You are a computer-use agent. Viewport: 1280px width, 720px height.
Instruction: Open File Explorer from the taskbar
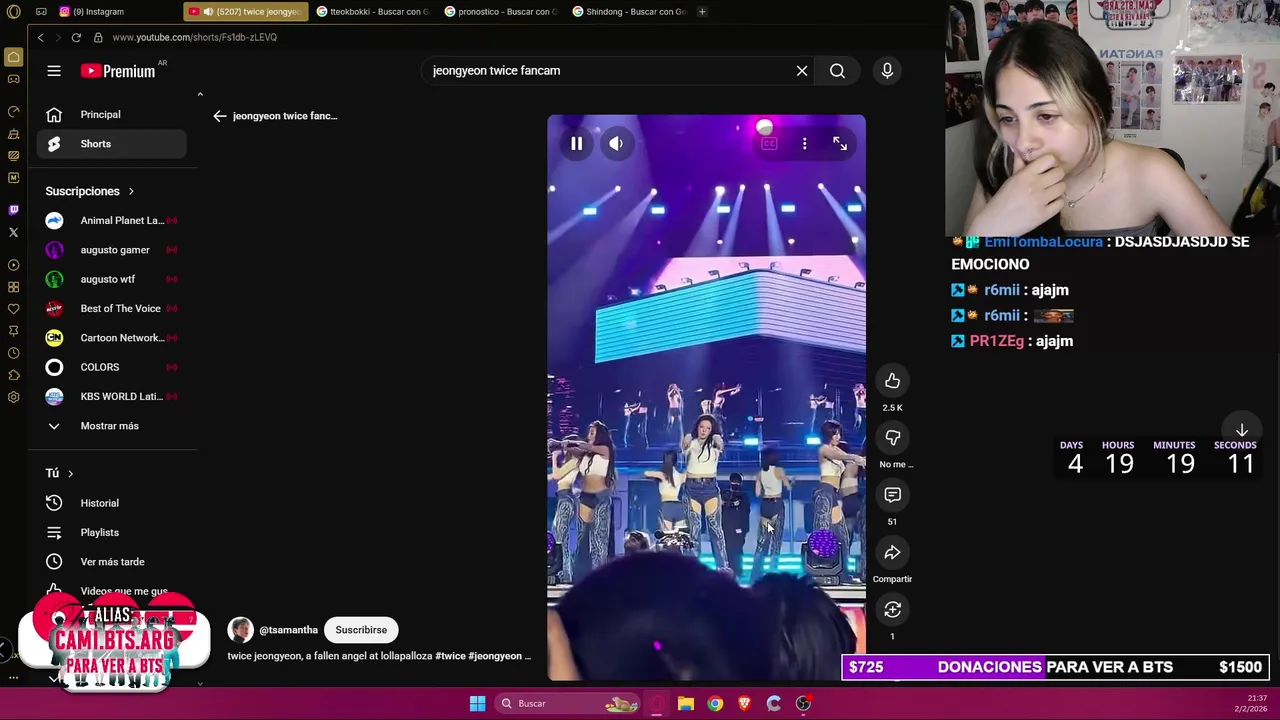tap(685, 704)
